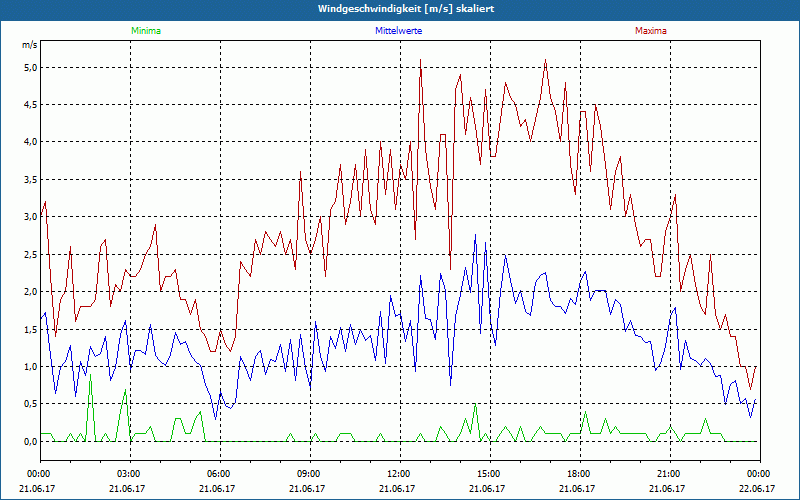Click the 2,5 y-axis value

click(32, 254)
